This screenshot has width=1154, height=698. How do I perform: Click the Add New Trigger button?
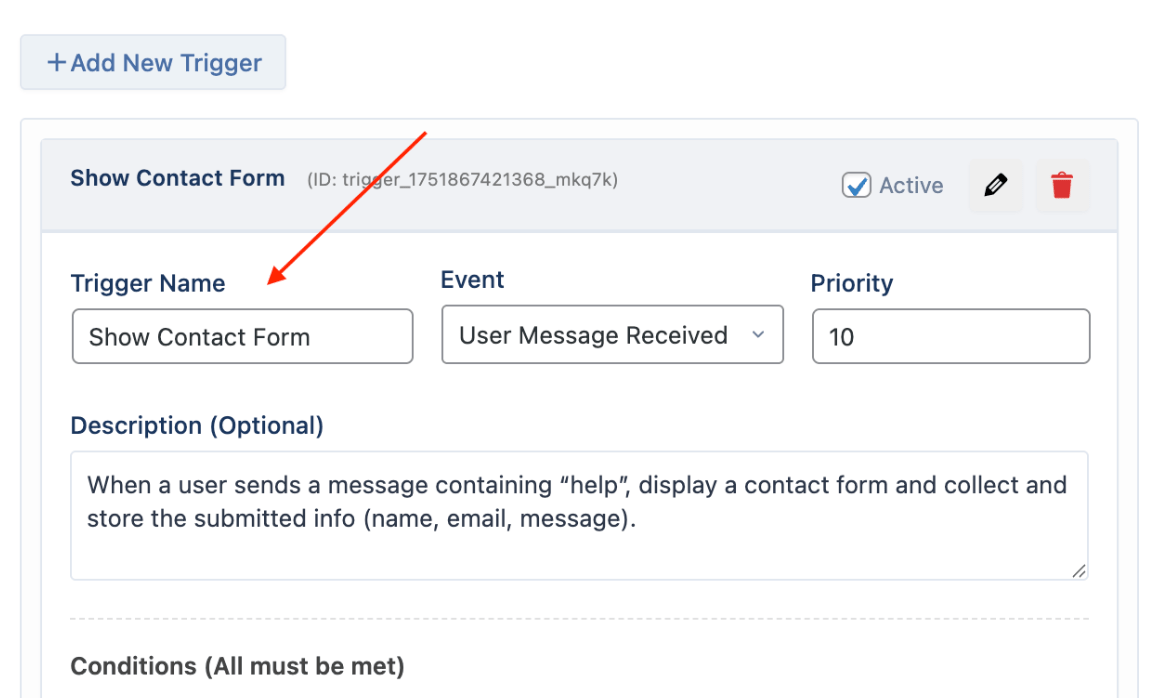(x=153, y=63)
